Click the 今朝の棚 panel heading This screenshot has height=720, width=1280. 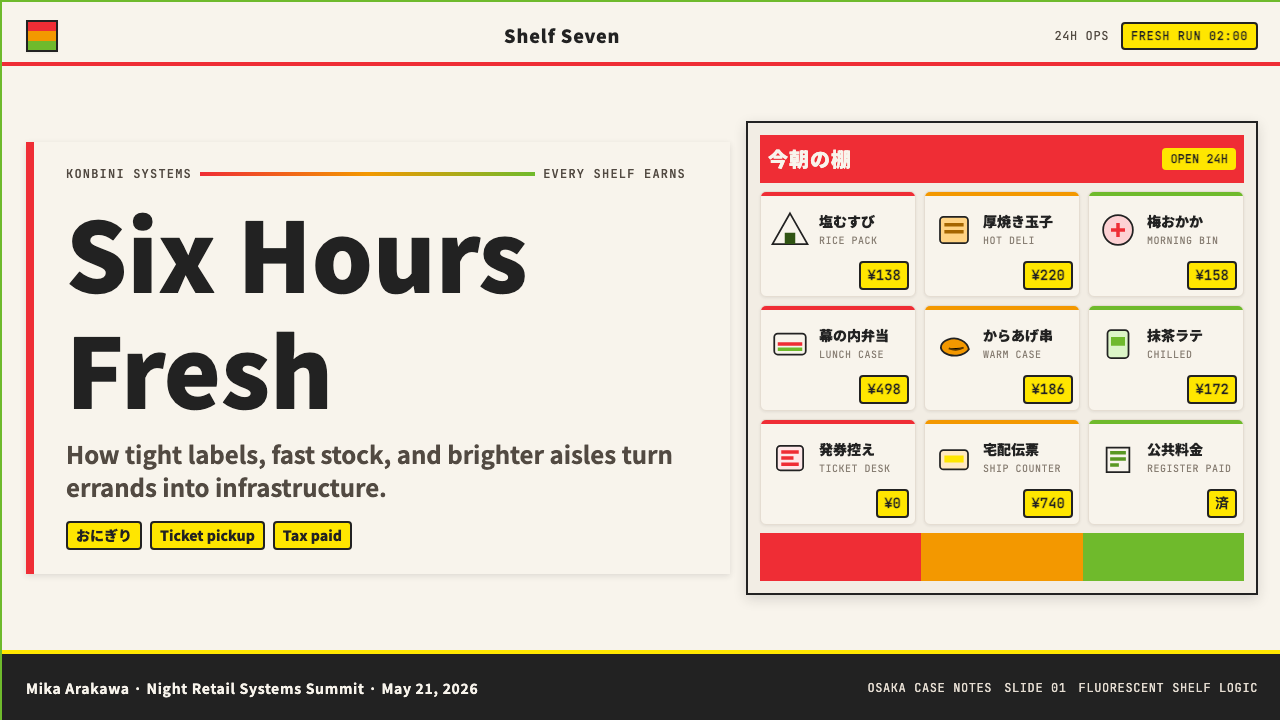809,159
